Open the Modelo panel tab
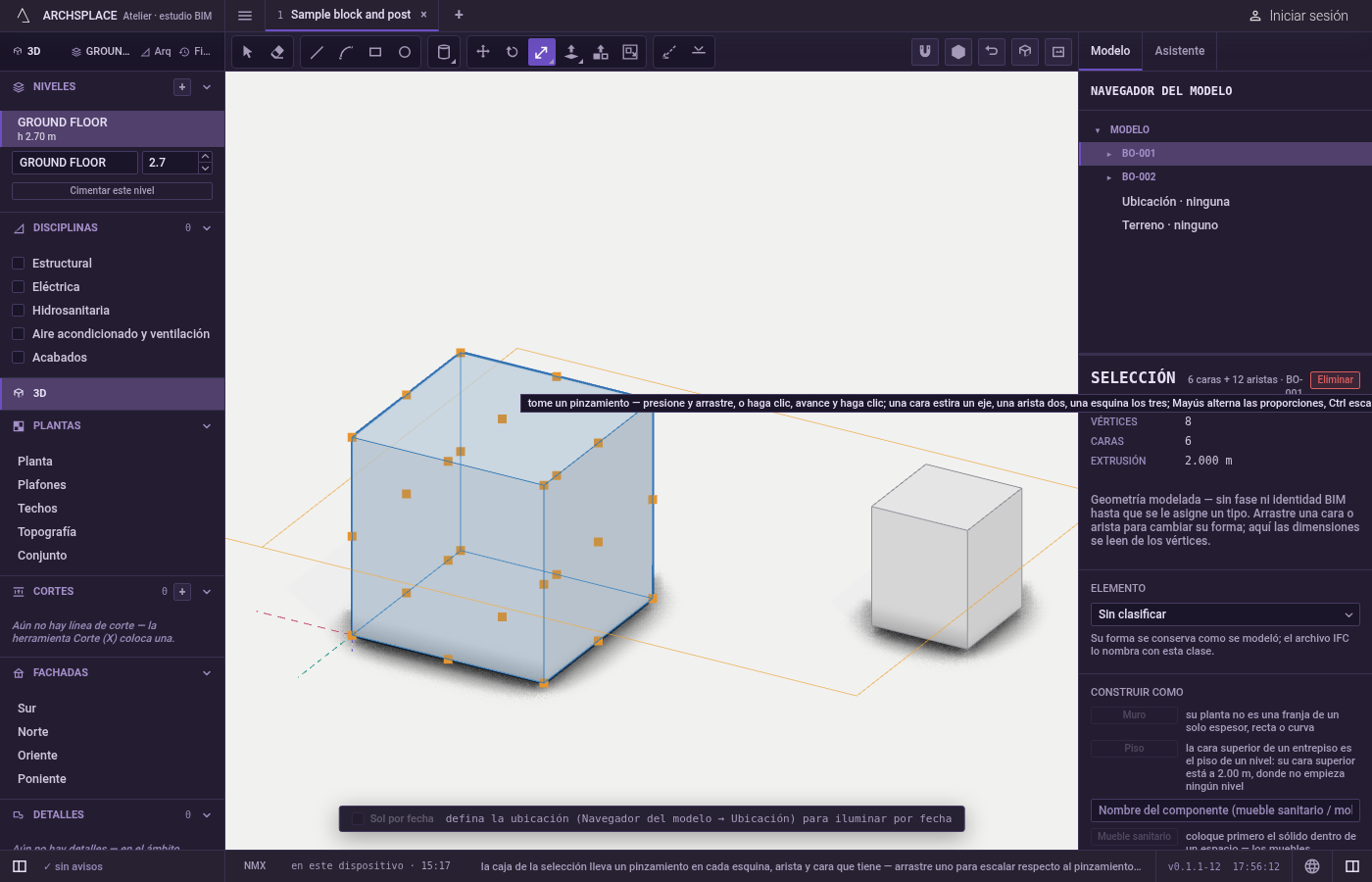The height and width of the screenshot is (882, 1372). (1110, 51)
